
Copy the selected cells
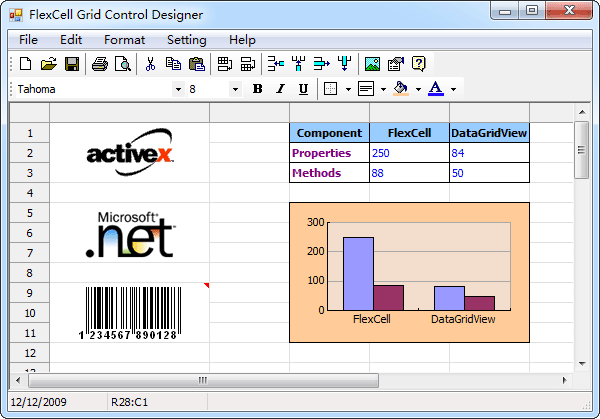point(173,64)
